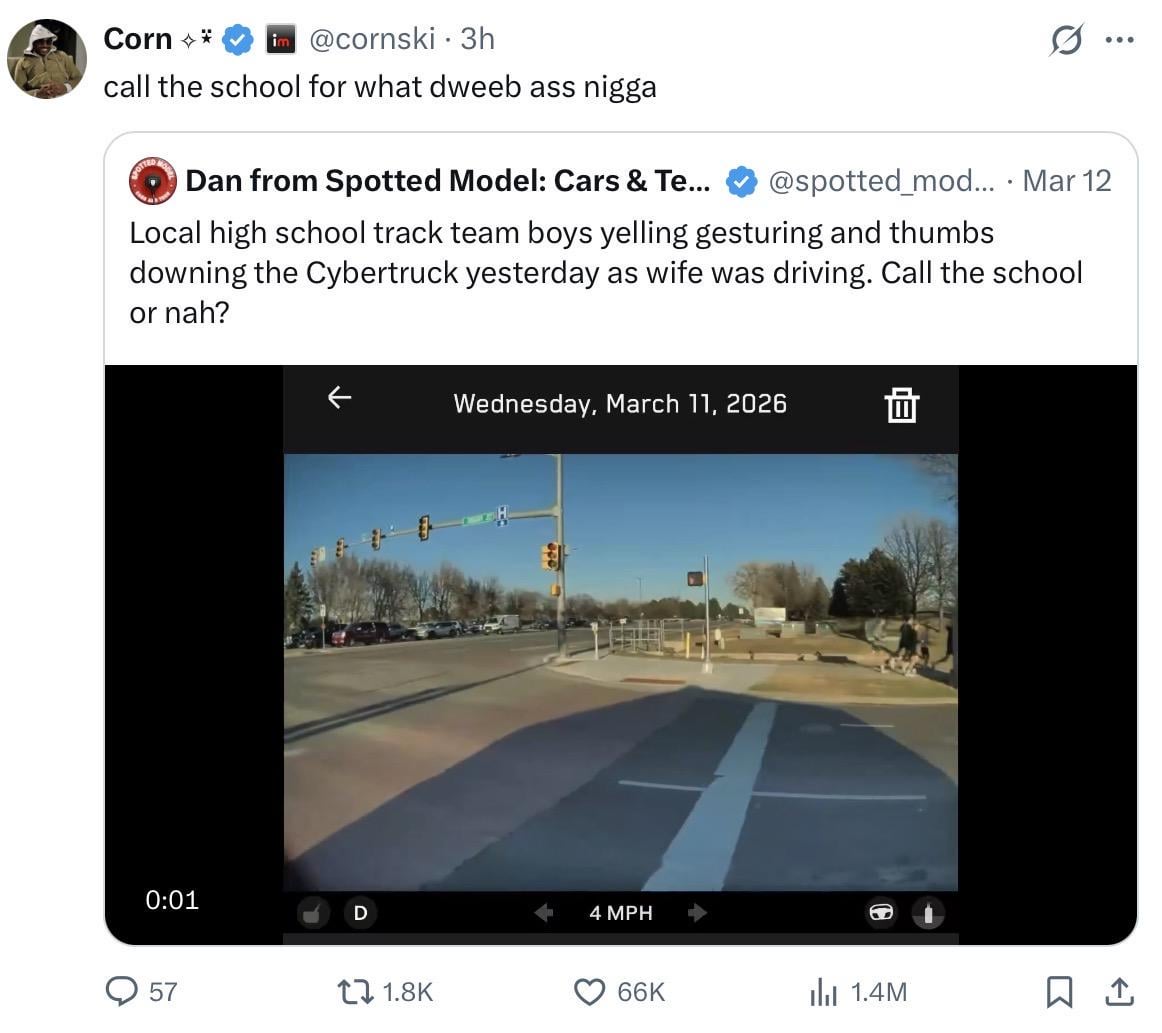Open Corn's profile avatar
The height and width of the screenshot is (1033, 1162).
tap(46, 59)
